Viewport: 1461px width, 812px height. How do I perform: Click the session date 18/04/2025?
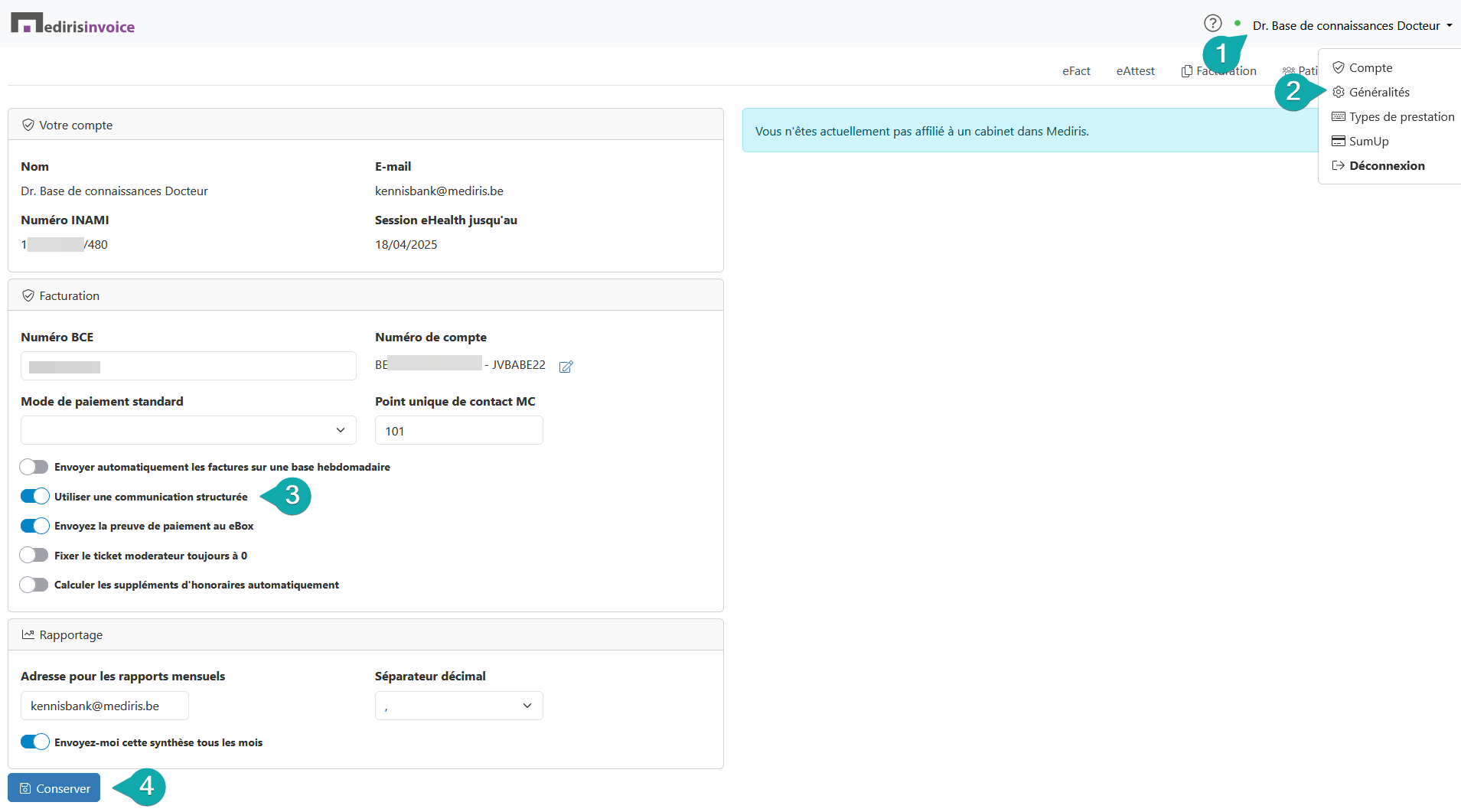point(406,244)
